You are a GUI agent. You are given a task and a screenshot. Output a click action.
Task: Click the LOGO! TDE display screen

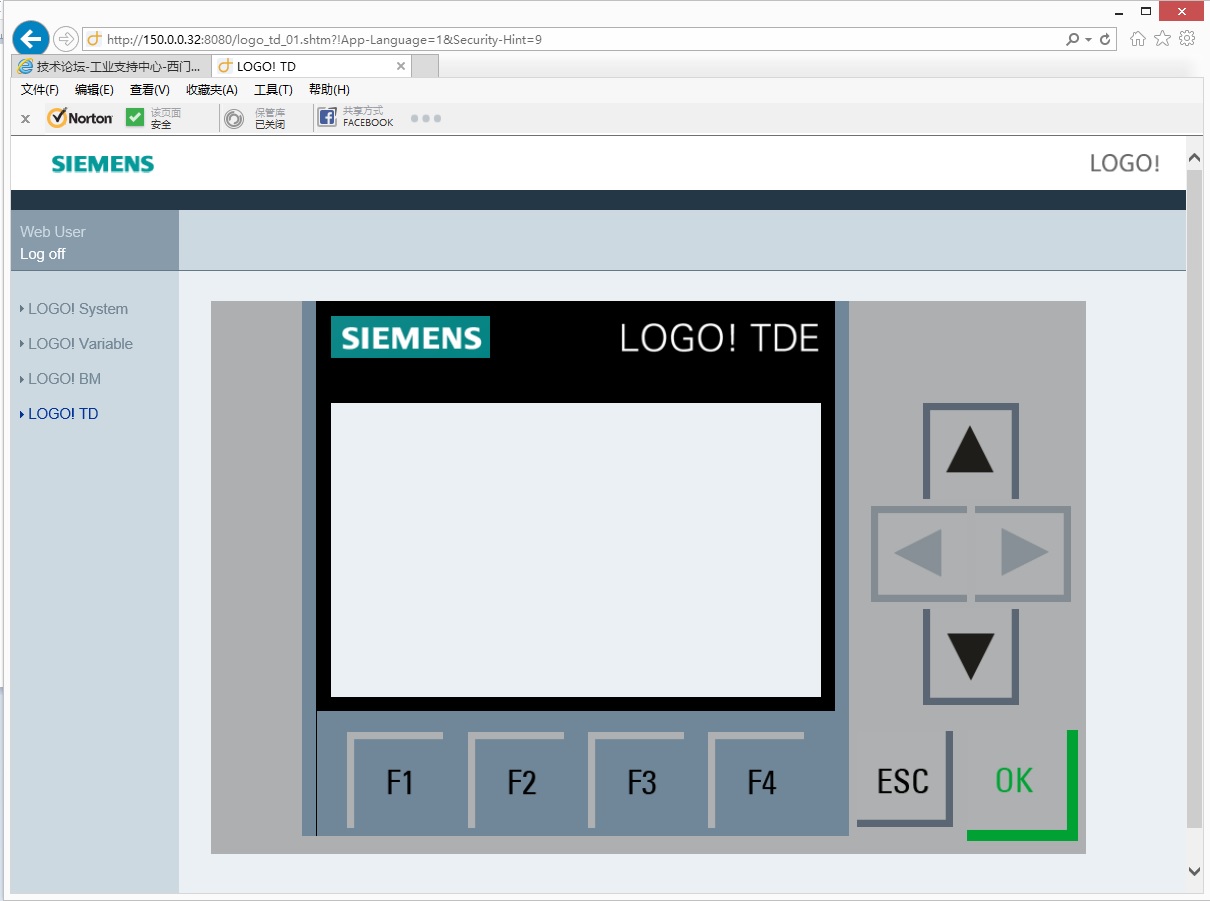[576, 550]
